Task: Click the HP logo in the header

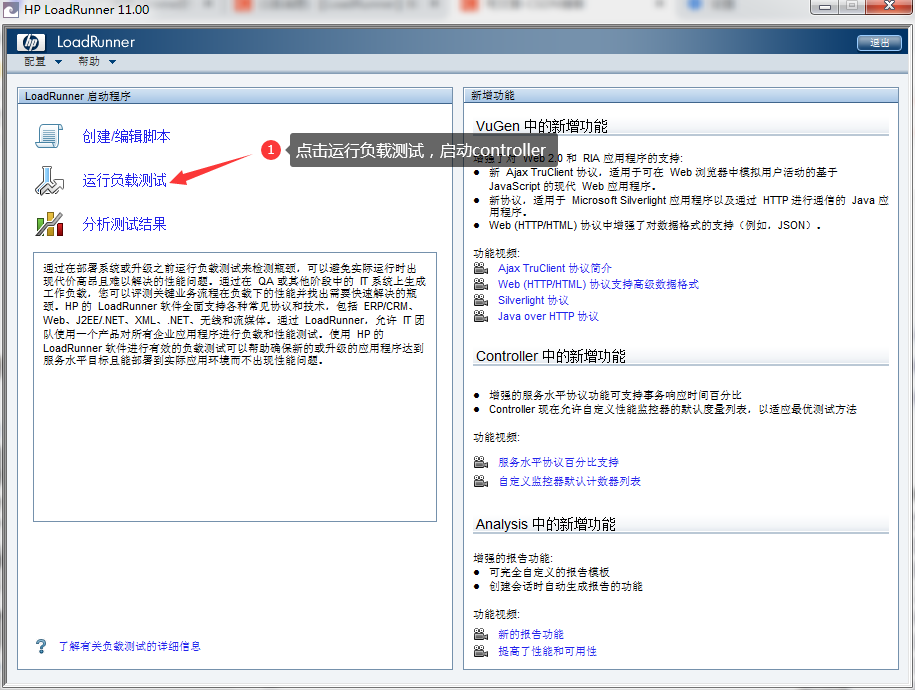Action: click(x=31, y=42)
